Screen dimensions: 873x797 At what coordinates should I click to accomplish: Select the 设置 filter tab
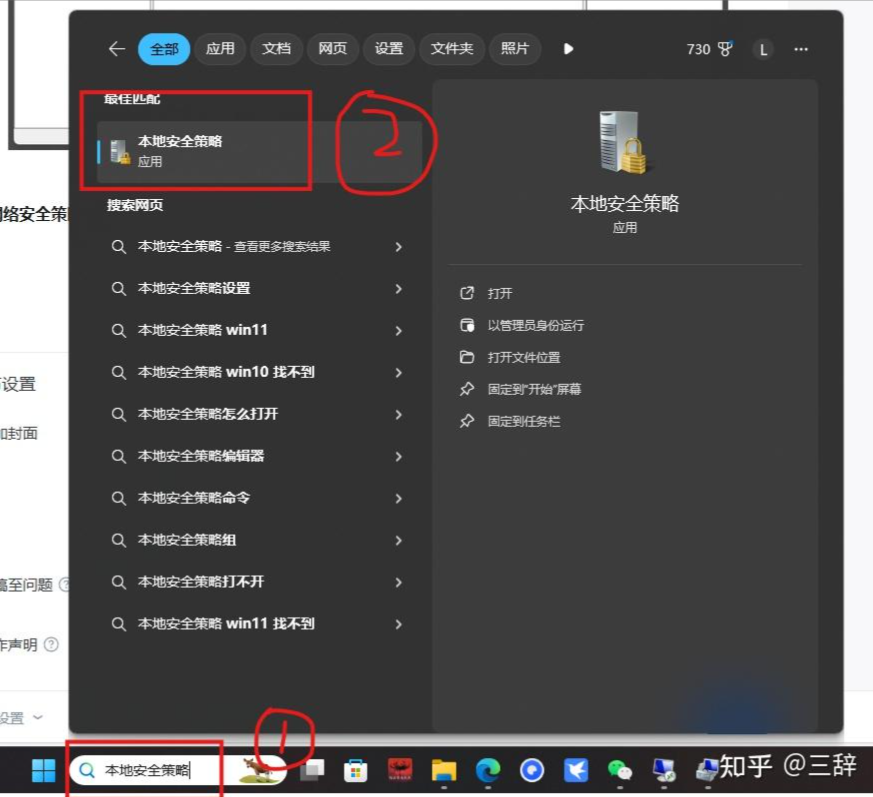pyautogui.click(x=388, y=49)
